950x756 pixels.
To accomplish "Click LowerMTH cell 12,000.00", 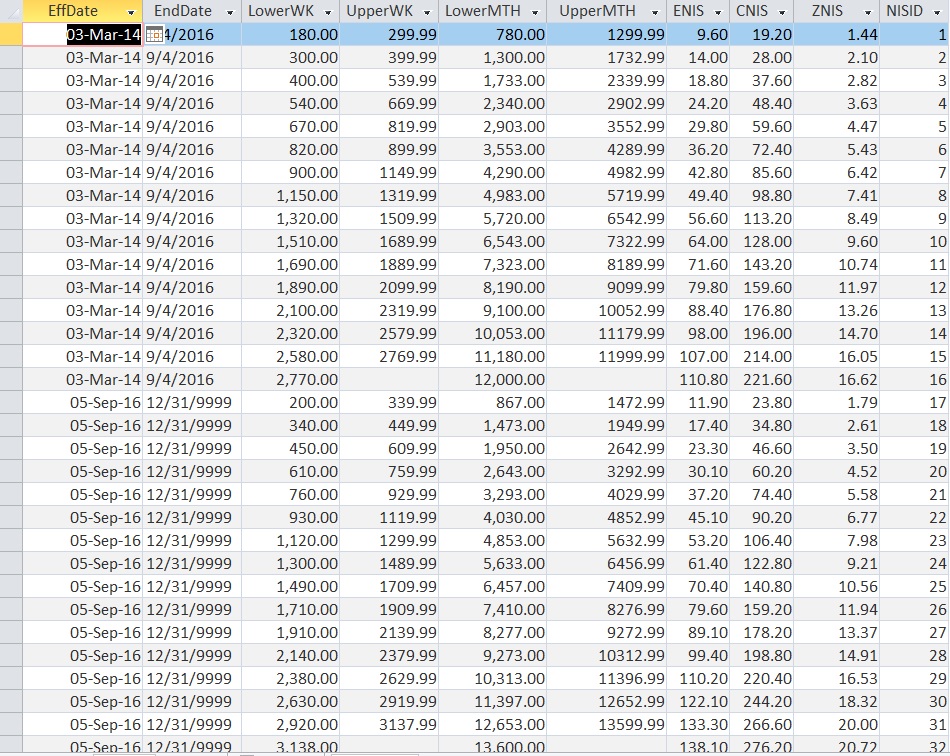I will [x=493, y=380].
